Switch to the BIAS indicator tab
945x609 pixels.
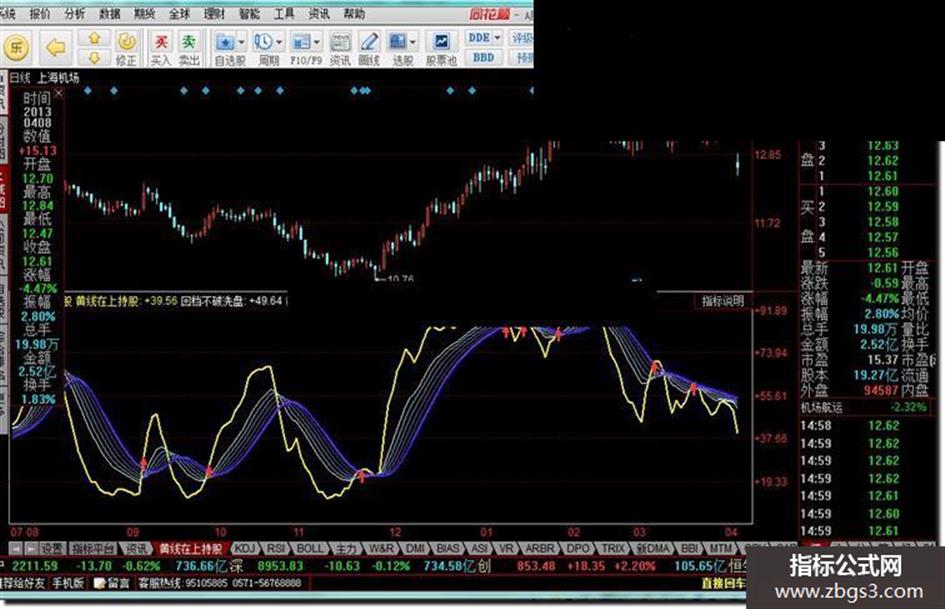coord(448,548)
